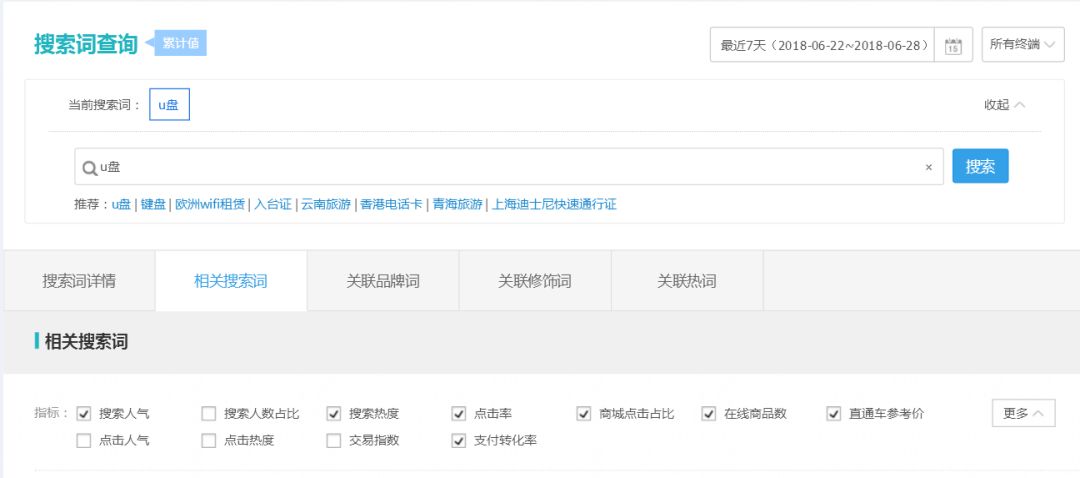Click 香港电话卡 recommendation link
The image size is (1080, 478).
[x=391, y=205]
